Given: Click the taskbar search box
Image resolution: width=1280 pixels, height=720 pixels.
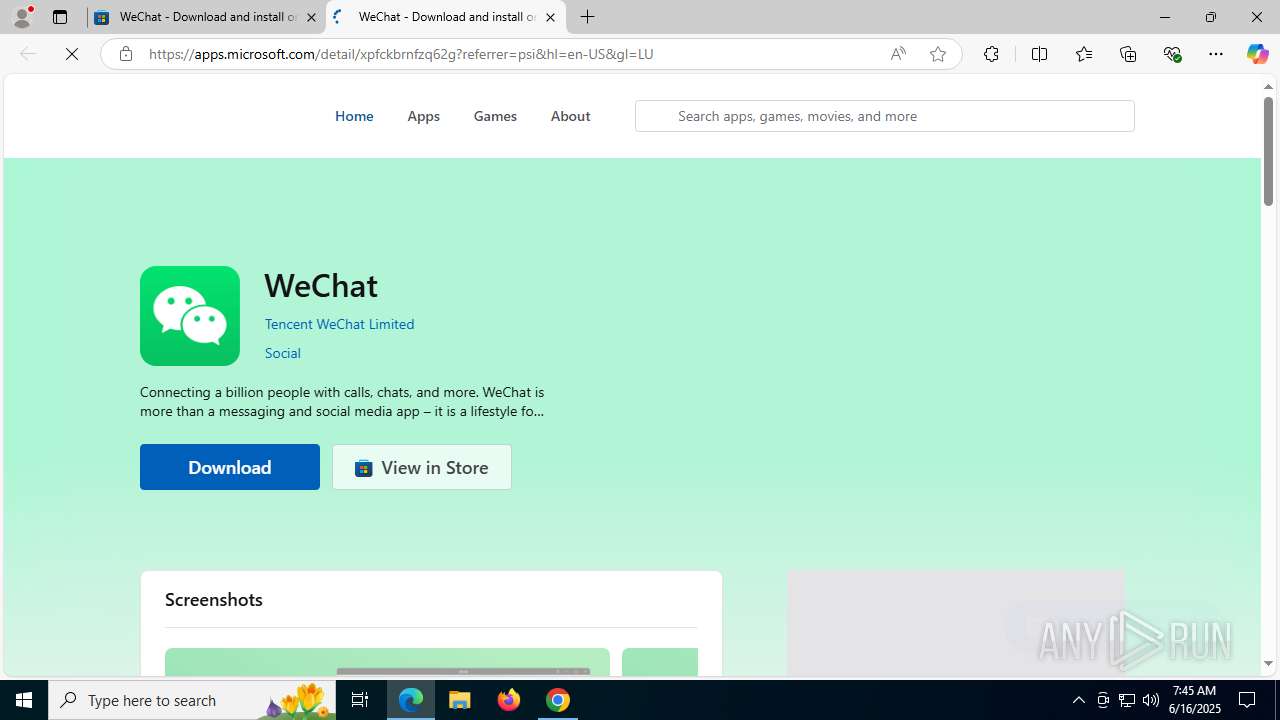Looking at the screenshot, I should coord(190,700).
